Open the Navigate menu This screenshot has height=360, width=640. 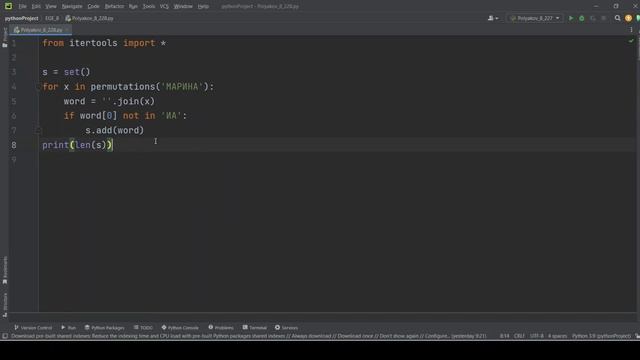(x=72, y=7)
